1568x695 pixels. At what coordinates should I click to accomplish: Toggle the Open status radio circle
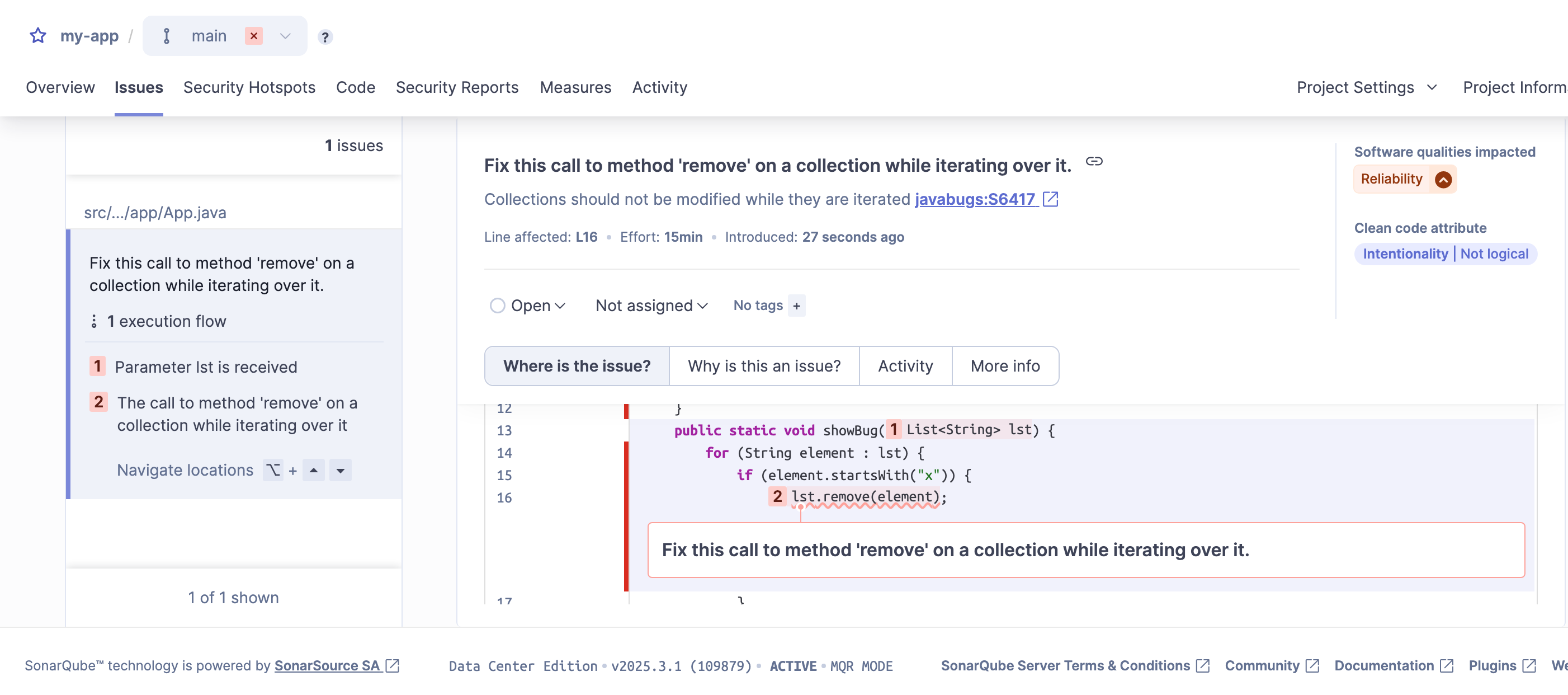[x=497, y=306]
